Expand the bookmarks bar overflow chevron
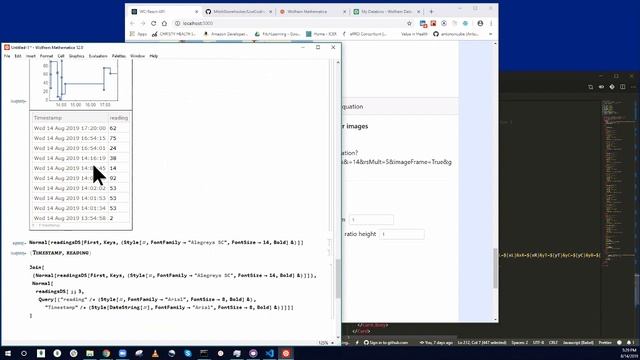 click(x=491, y=34)
